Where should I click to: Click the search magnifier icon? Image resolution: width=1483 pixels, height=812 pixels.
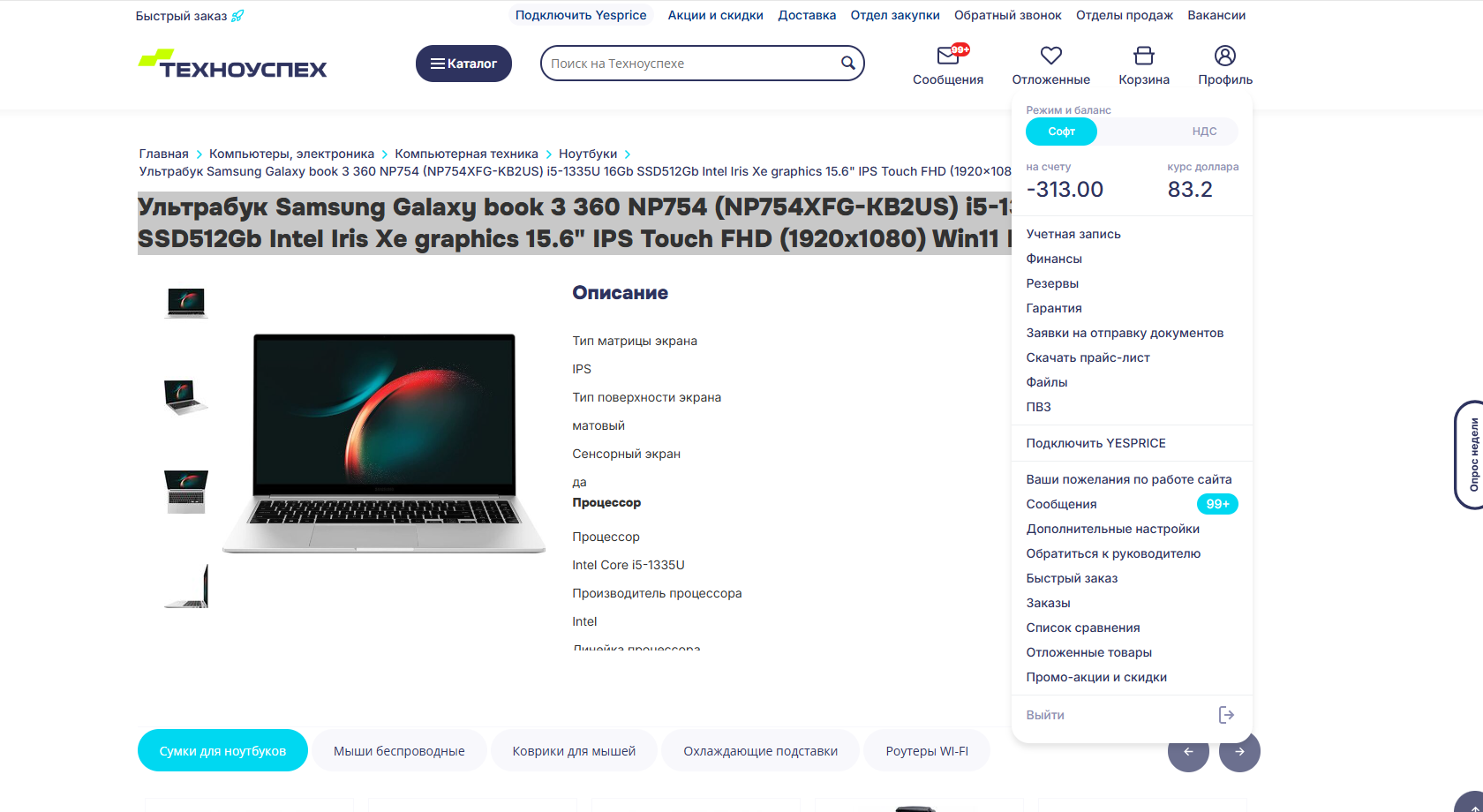pos(847,64)
